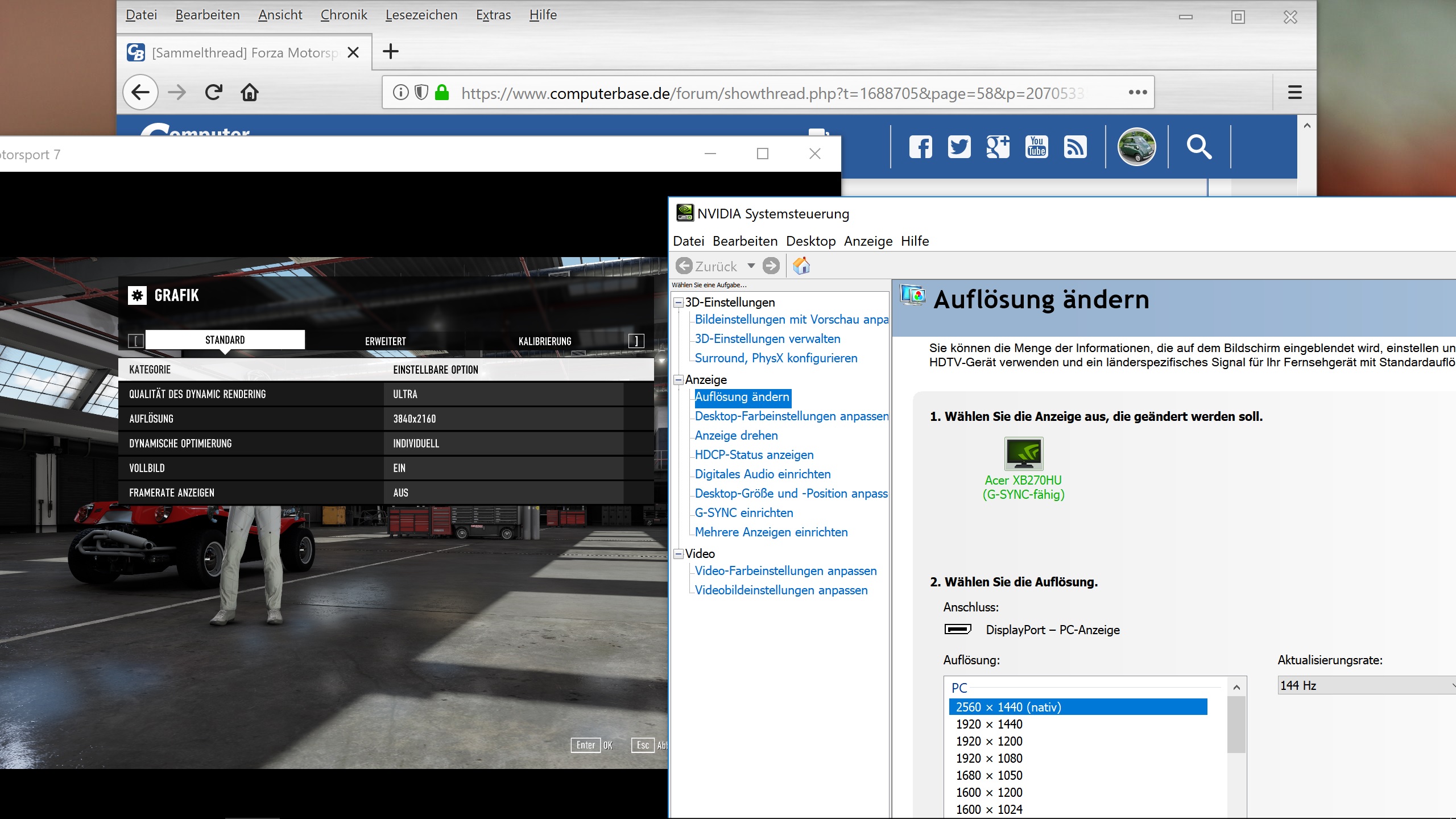Open the Aktualisierungsrate 144 Hz dropdown
Screen dimensions: 1456x819
click(x=1365, y=685)
